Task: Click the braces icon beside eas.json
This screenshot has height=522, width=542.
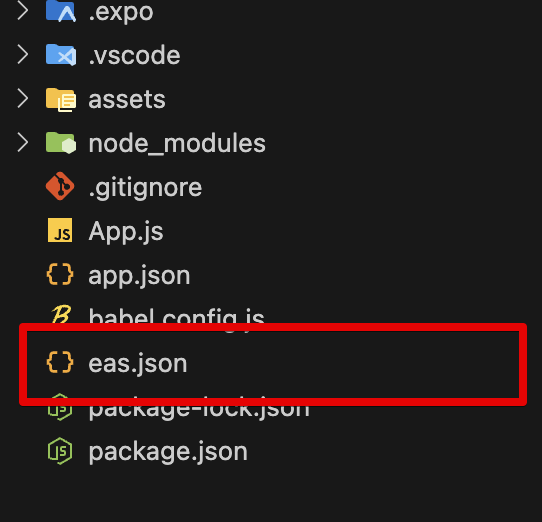Action: click(x=60, y=362)
